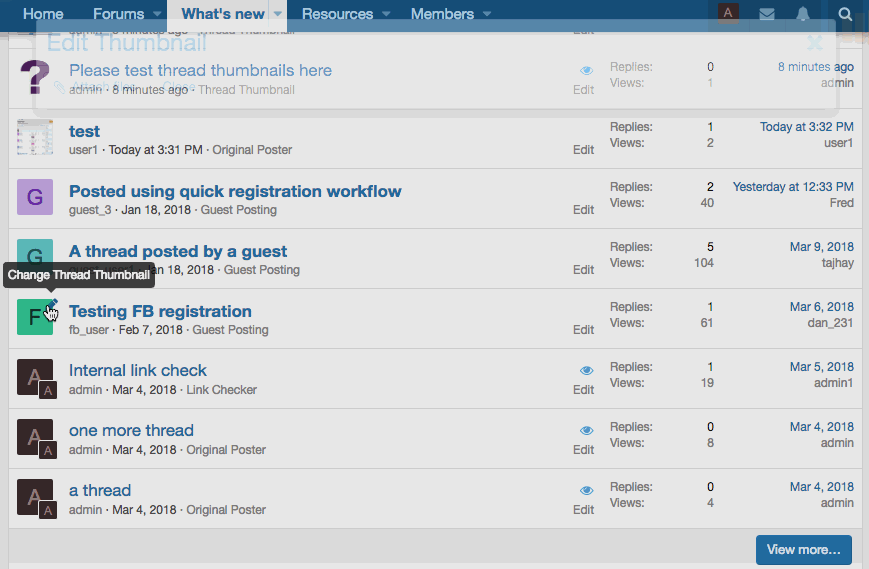Viewport: 869px width, 569px height.
Task: Open 'Posted using quick registration workflow' thread
Action: click(x=235, y=191)
